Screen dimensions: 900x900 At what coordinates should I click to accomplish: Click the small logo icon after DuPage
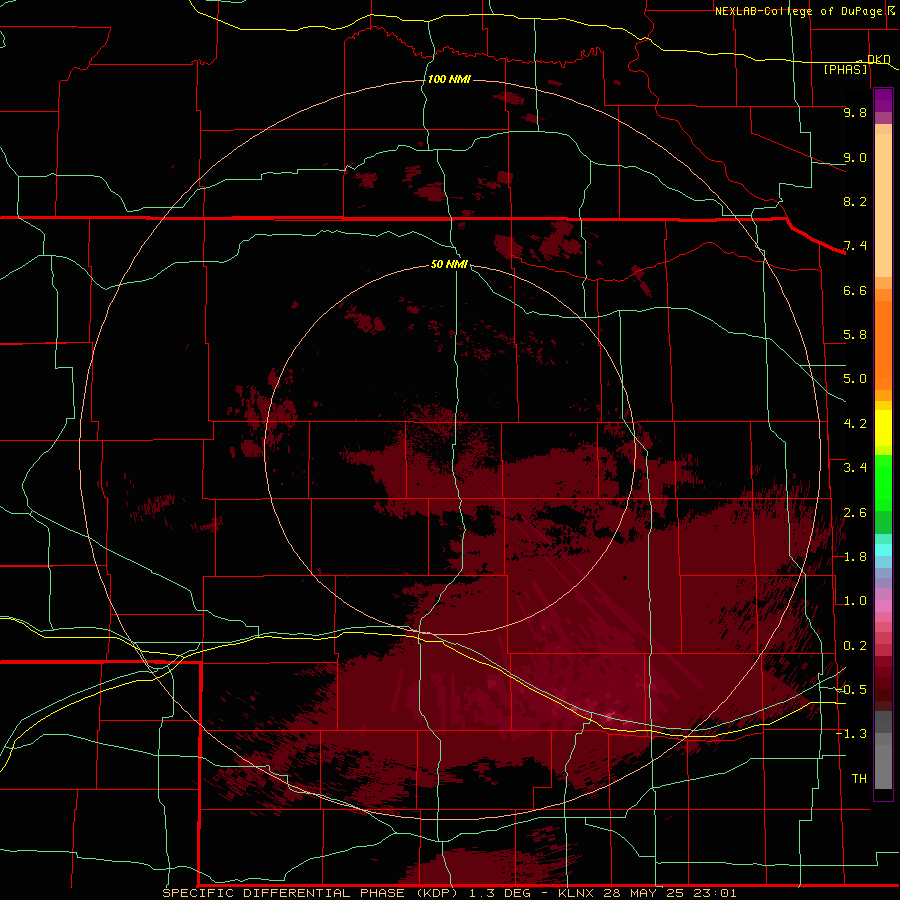(891, 11)
